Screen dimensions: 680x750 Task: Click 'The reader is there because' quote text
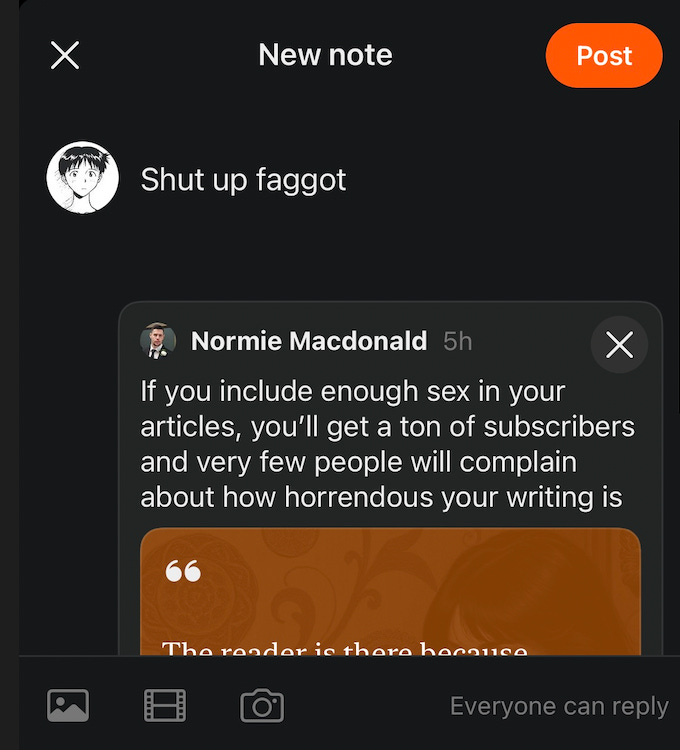[344, 648]
